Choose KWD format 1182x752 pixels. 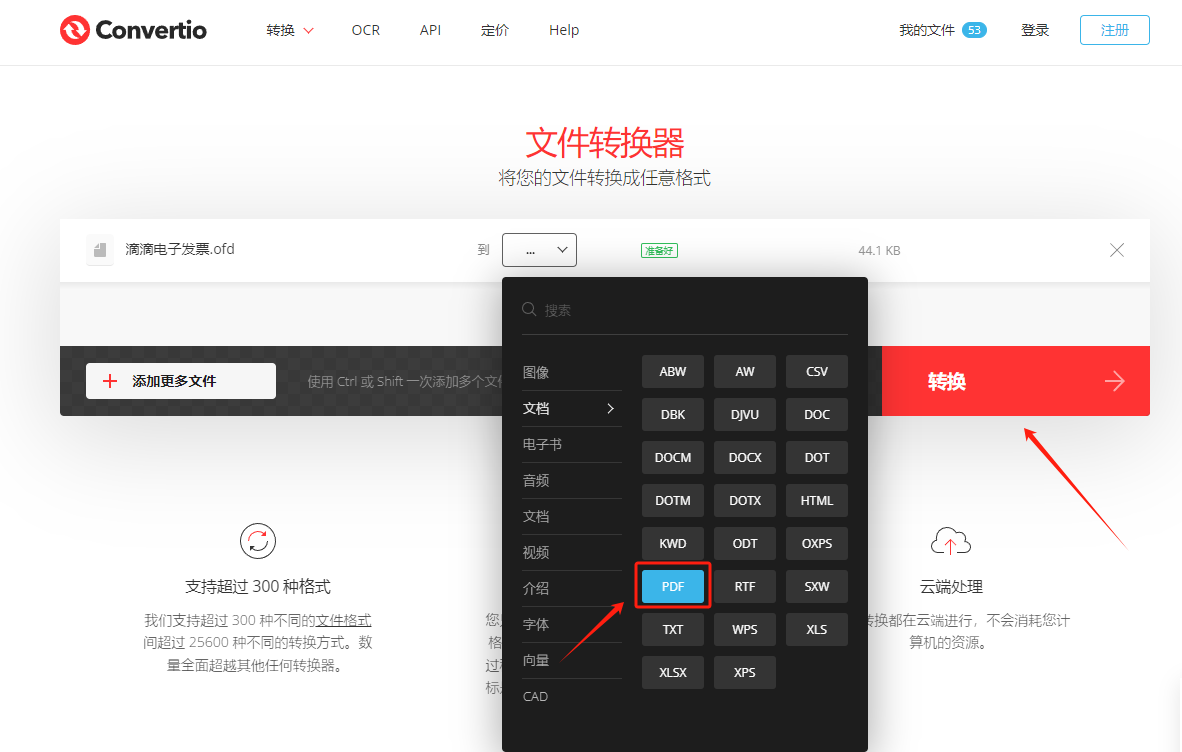click(x=672, y=543)
